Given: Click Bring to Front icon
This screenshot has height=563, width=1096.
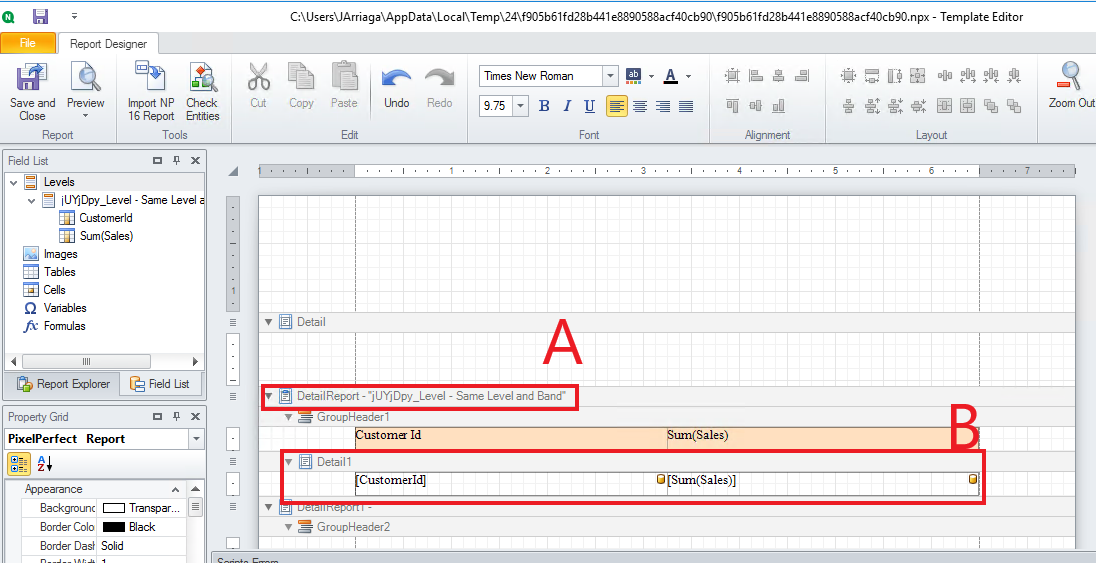Looking at the screenshot, I should click(x=991, y=106).
